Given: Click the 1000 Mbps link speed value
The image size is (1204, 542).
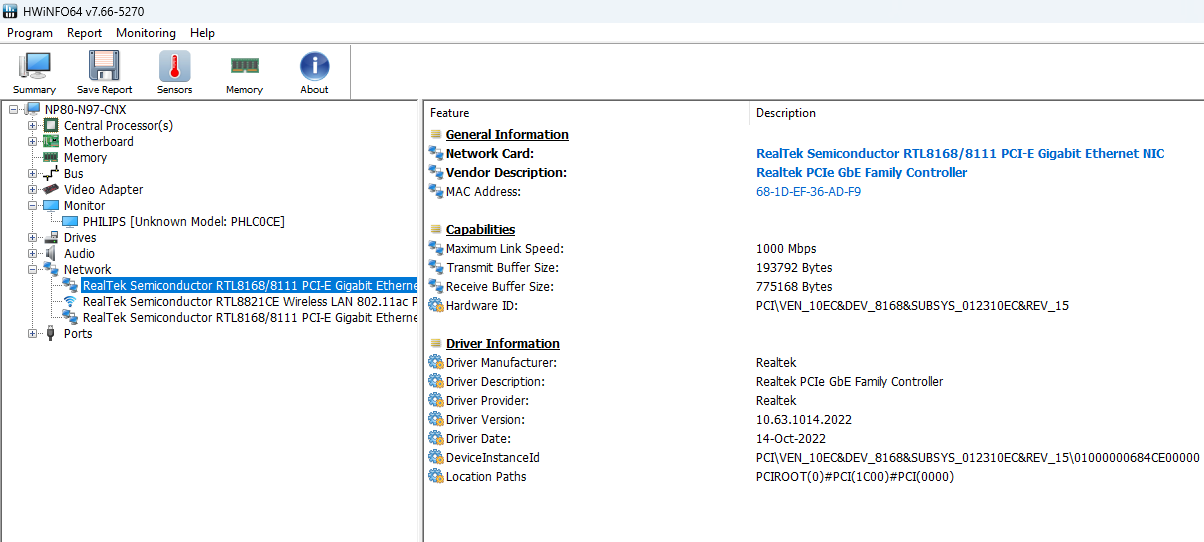Looking at the screenshot, I should point(786,248).
